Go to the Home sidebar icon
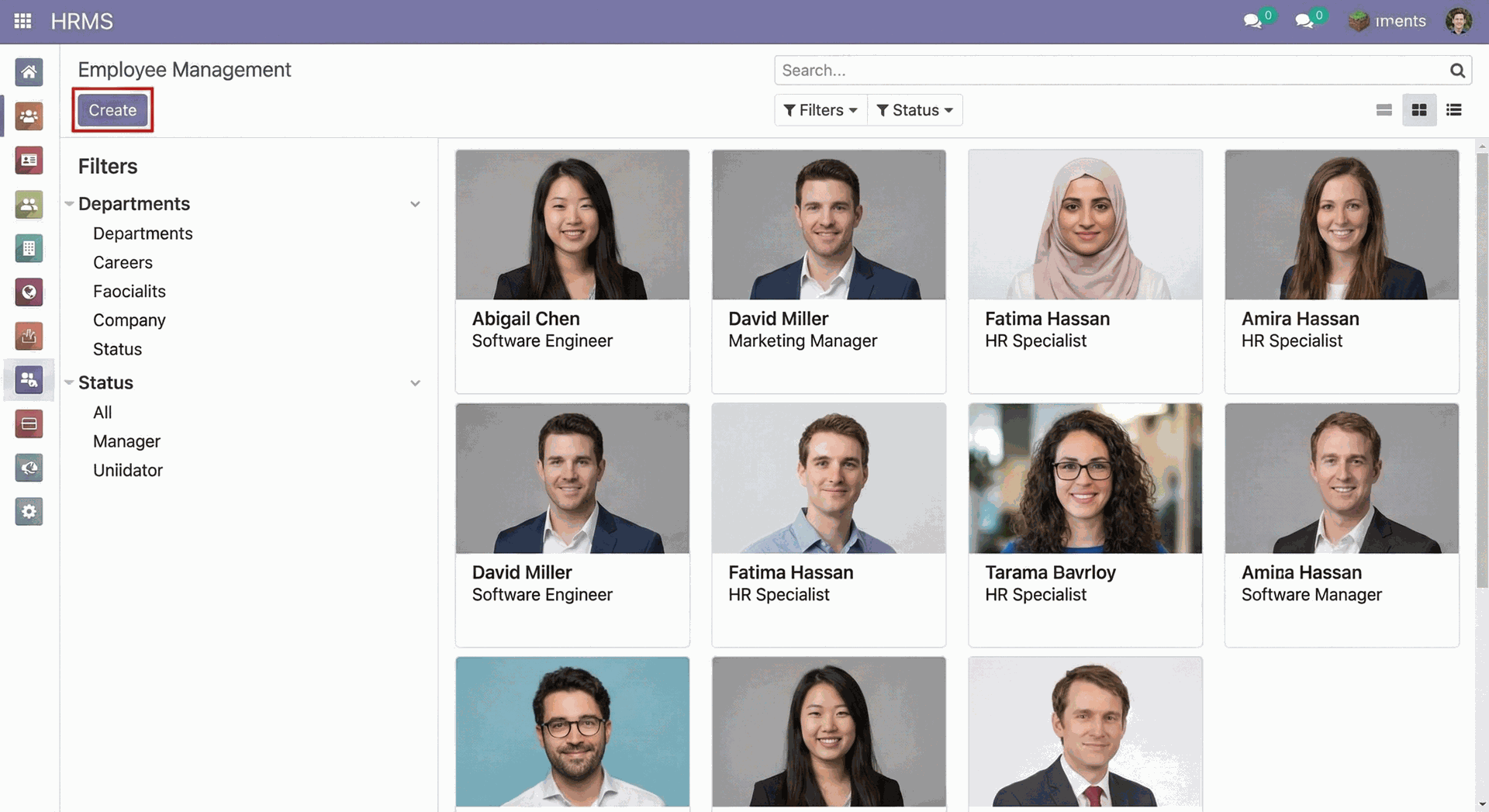This screenshot has height=812, width=1489. (x=29, y=72)
